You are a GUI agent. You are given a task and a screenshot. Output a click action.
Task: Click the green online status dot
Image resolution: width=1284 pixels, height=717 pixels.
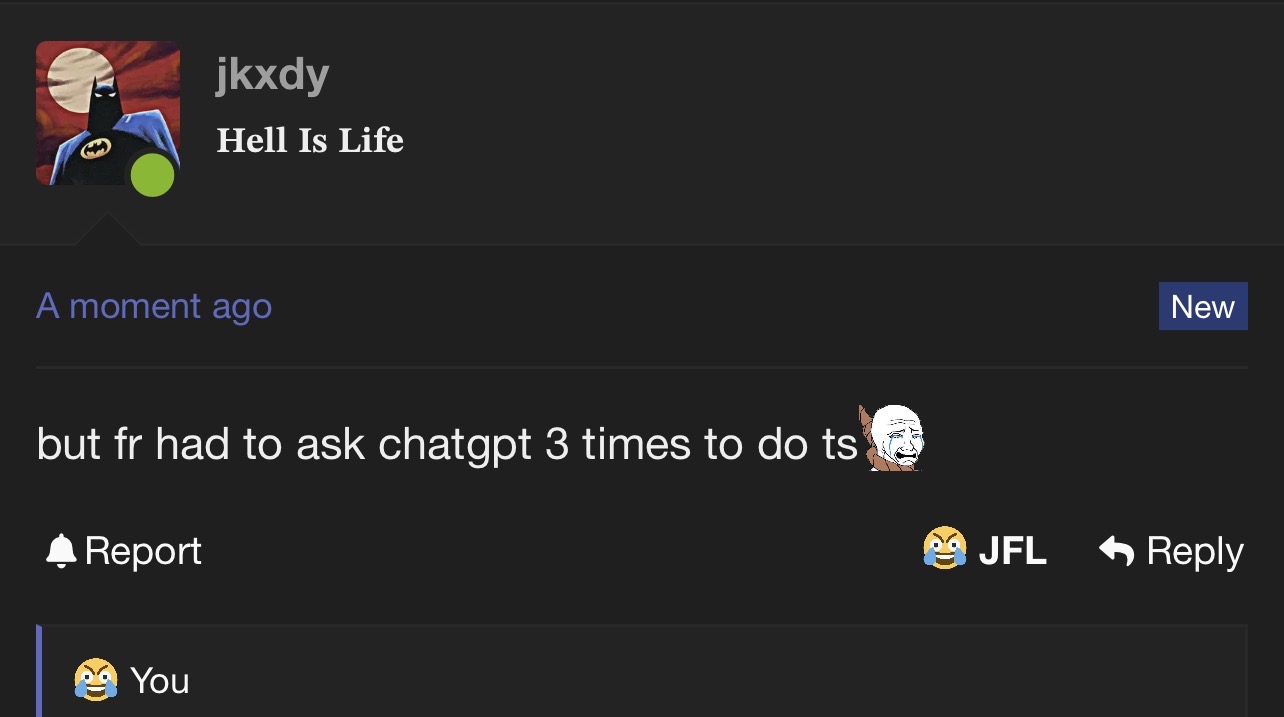[152, 175]
